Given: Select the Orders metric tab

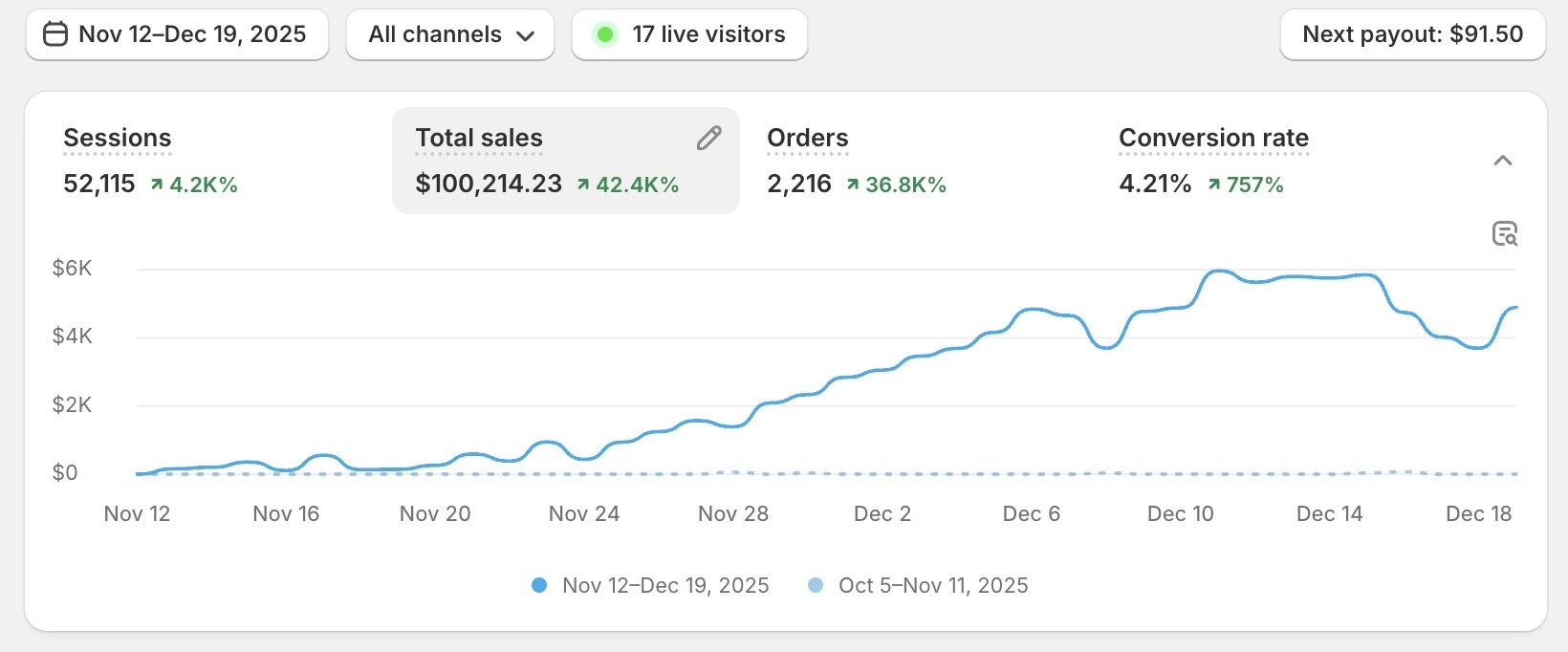Looking at the screenshot, I should coord(807,139).
